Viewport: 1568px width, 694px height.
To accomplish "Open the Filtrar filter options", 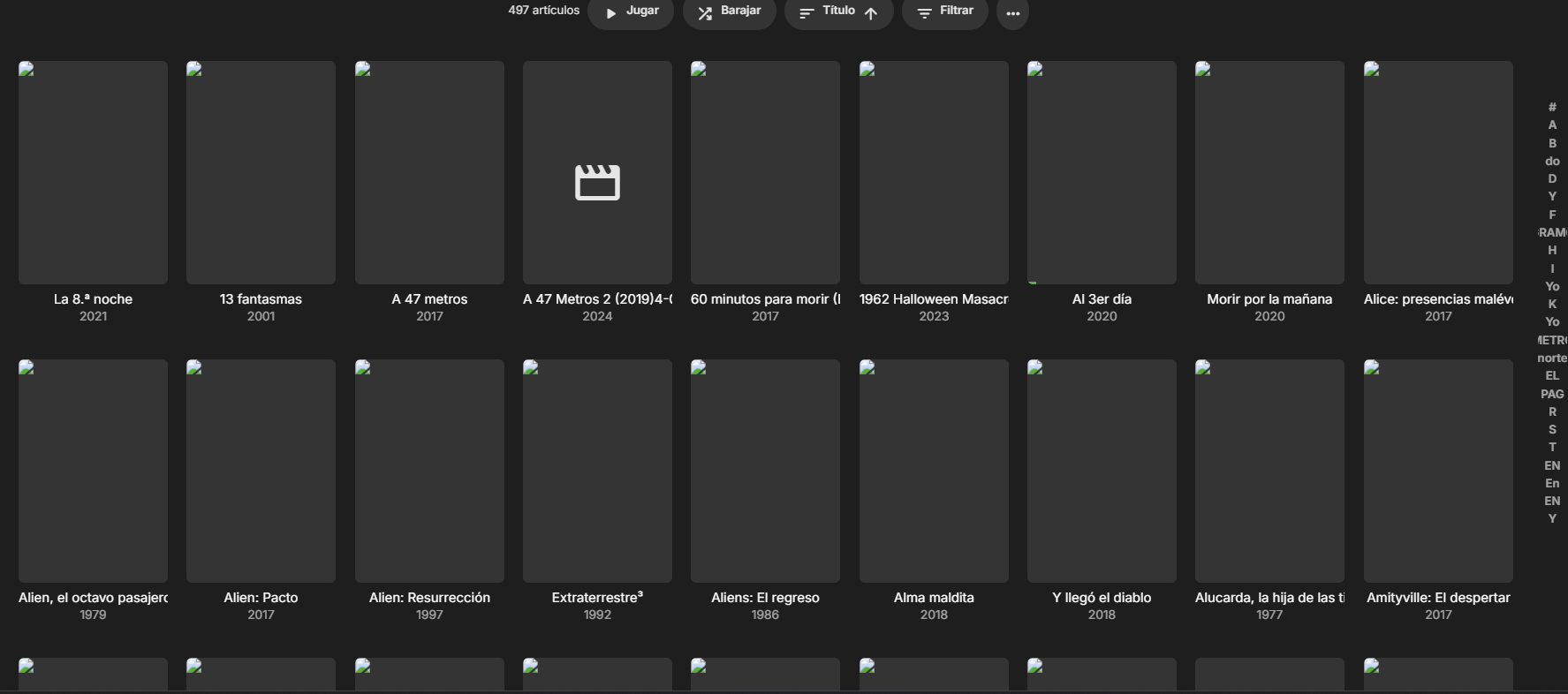I will coord(944,12).
